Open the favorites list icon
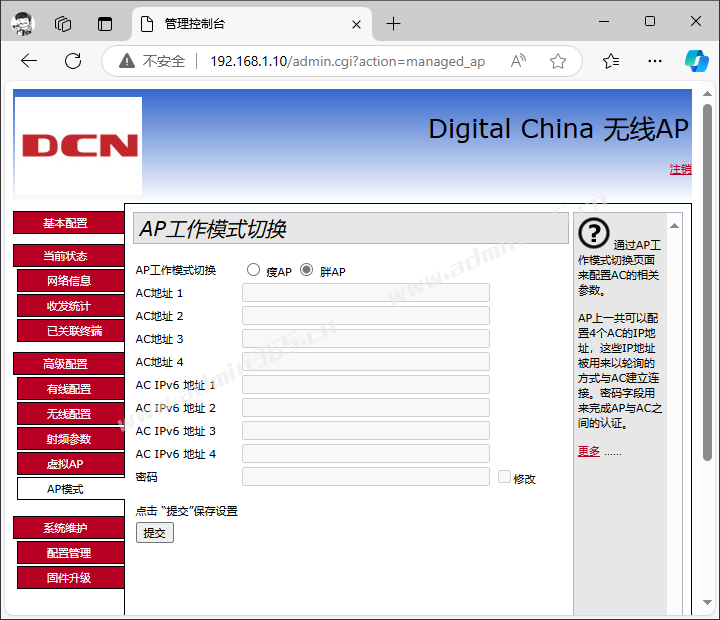Image resolution: width=720 pixels, height=620 pixels. tap(611, 61)
